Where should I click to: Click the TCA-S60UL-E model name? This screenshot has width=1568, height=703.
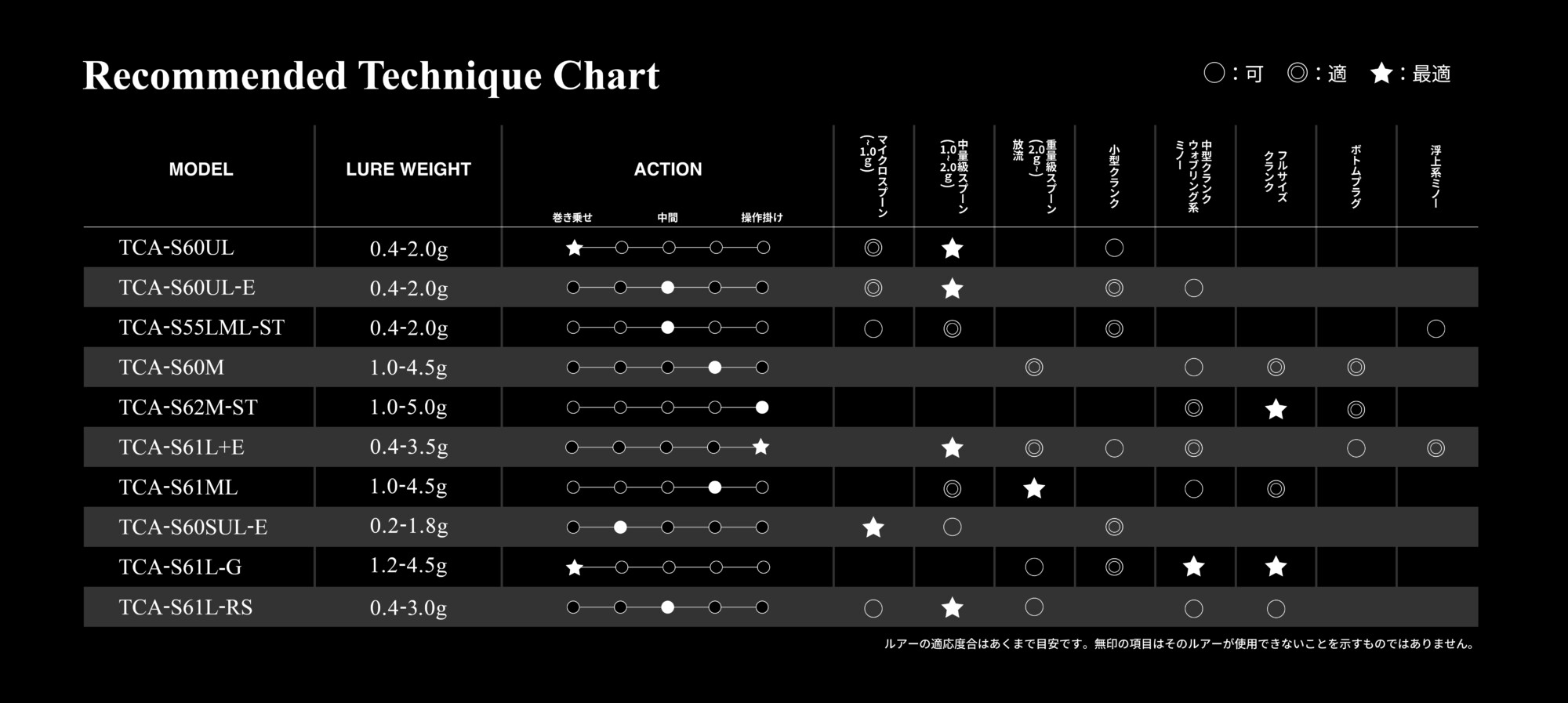187,288
